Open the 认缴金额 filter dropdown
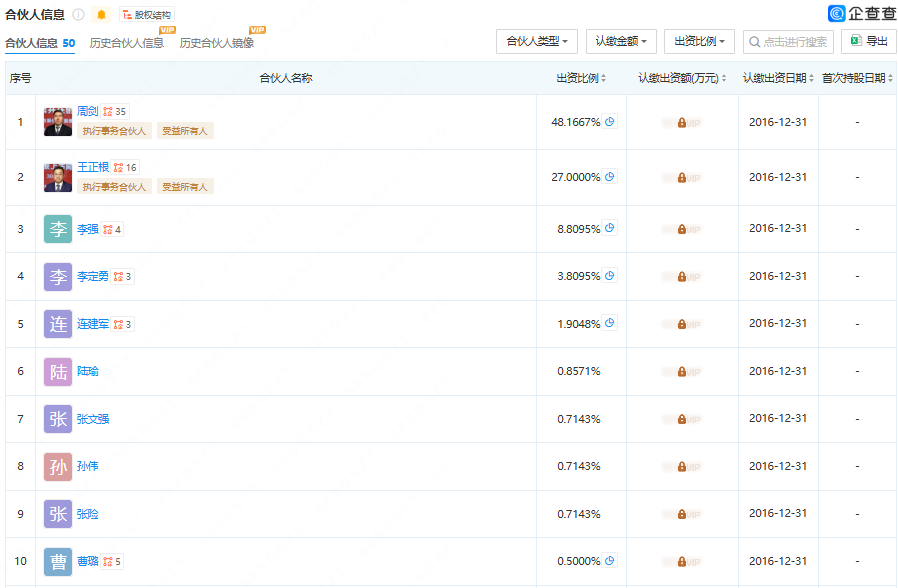 tap(621, 42)
